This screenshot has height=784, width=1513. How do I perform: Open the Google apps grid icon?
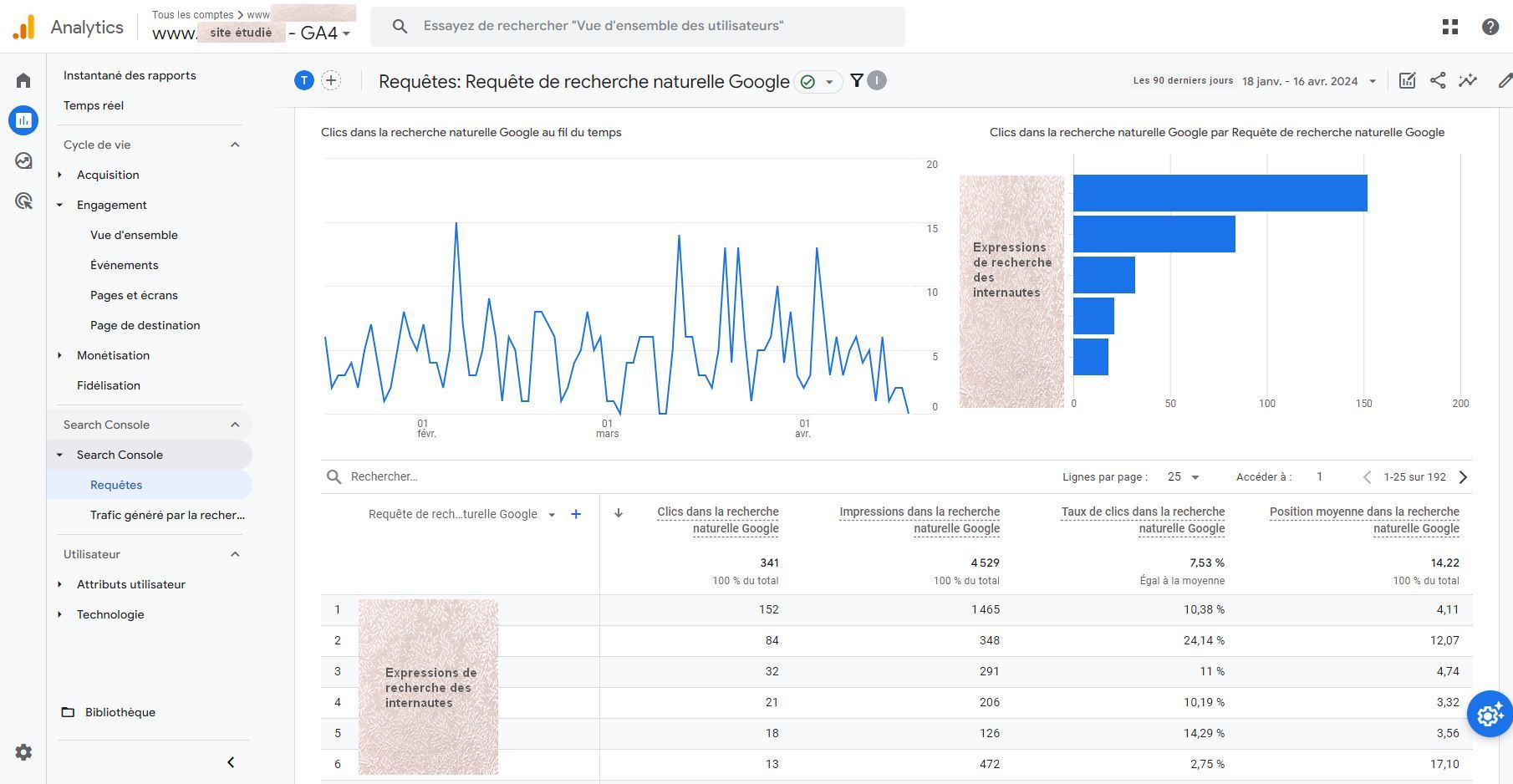pyautogui.click(x=1450, y=27)
